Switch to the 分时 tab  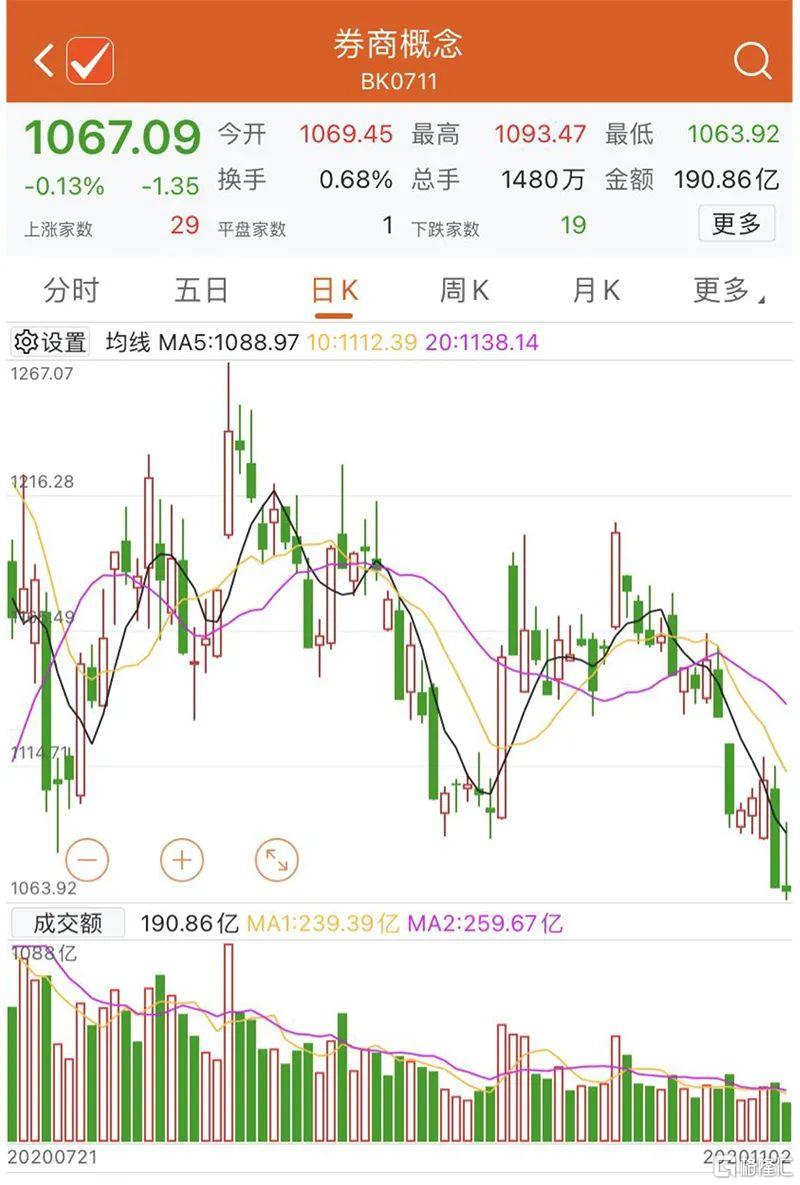pyautogui.click(x=71, y=290)
